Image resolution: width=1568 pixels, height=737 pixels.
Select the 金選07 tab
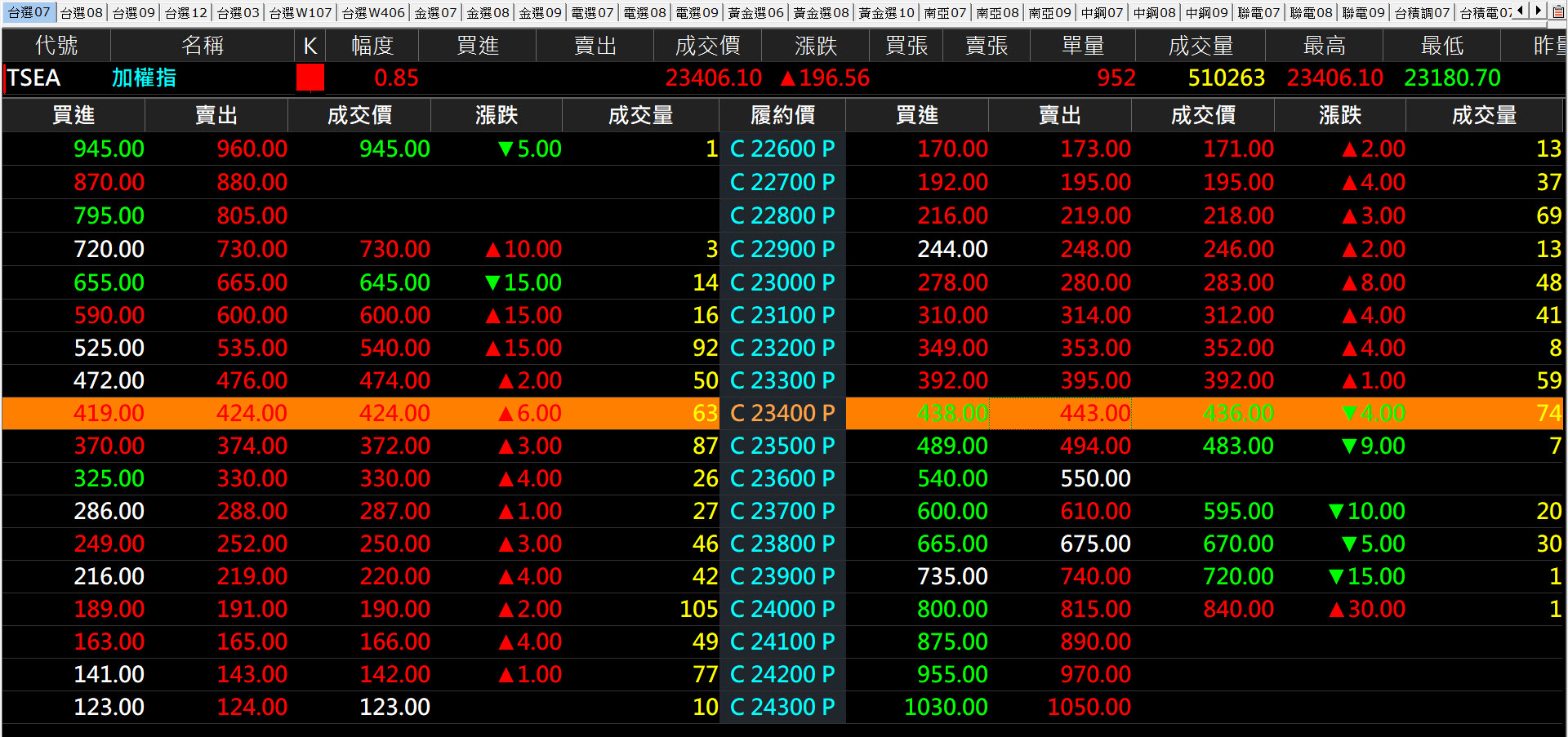(x=435, y=13)
